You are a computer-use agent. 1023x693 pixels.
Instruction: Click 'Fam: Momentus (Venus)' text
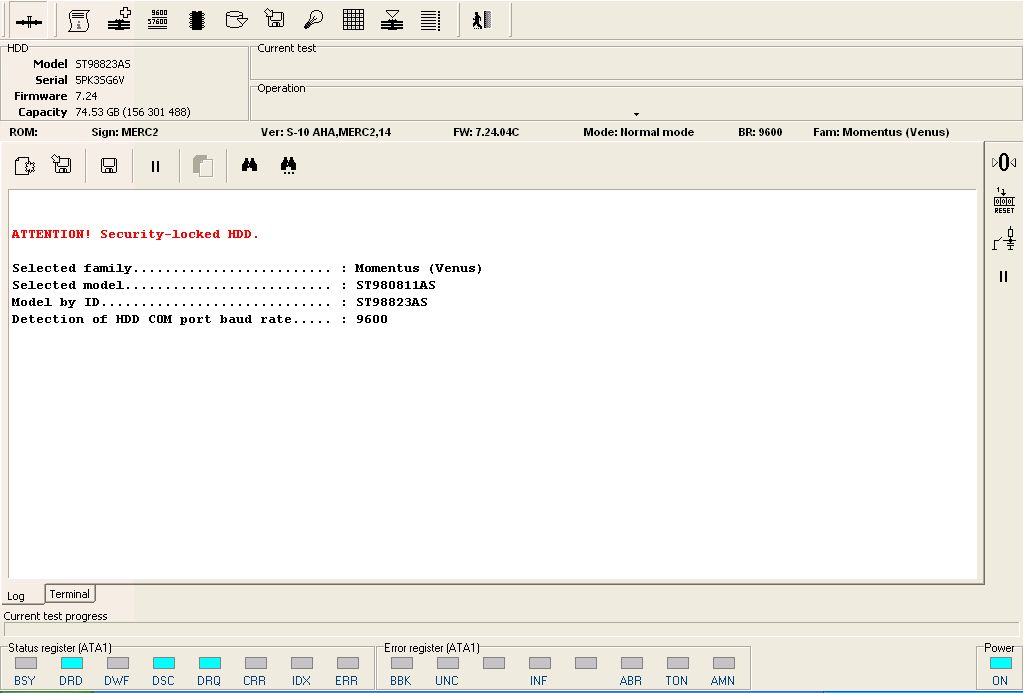click(x=881, y=132)
